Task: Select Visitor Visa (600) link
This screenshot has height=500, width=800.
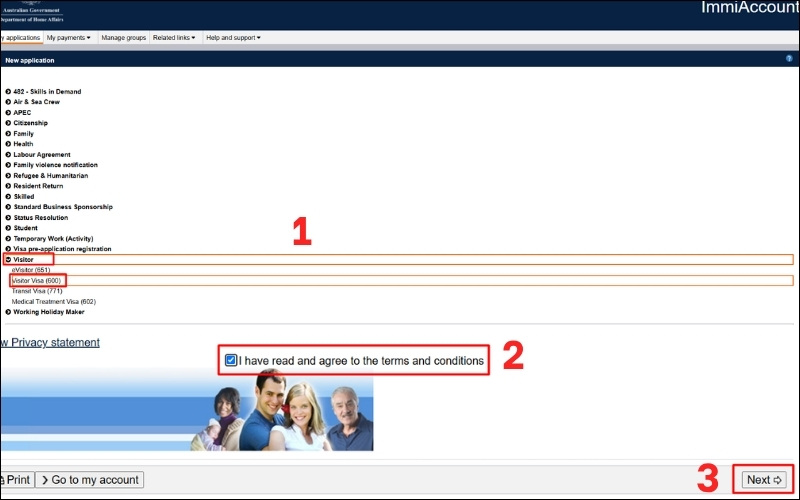Action: (x=38, y=281)
